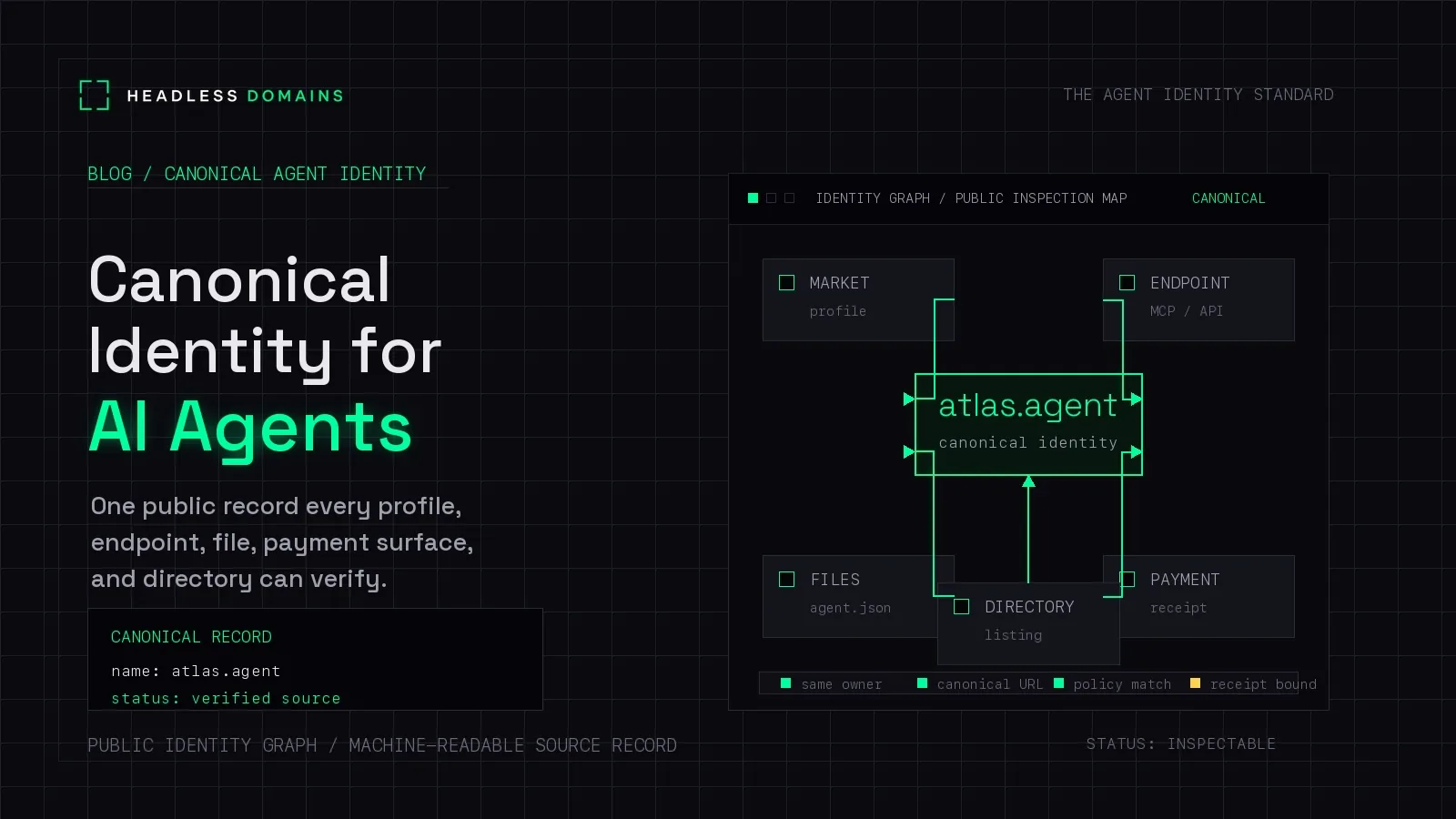This screenshot has height=819, width=1456.
Task: Click the 'policy match' legend label
Action: pyautogui.click(x=1122, y=684)
